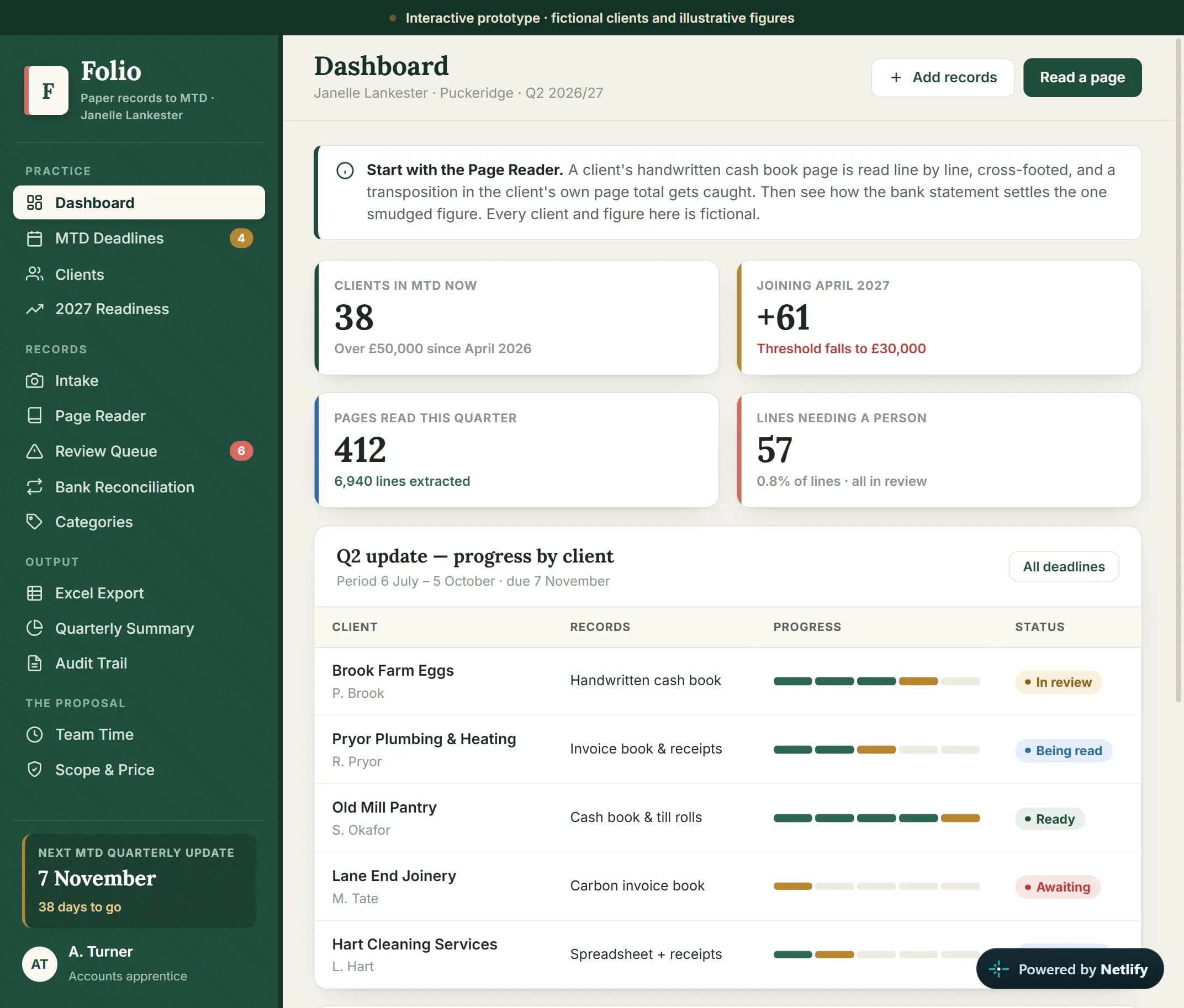
Task: Click the Brook Farm Eggs progress bar
Action: [876, 681]
